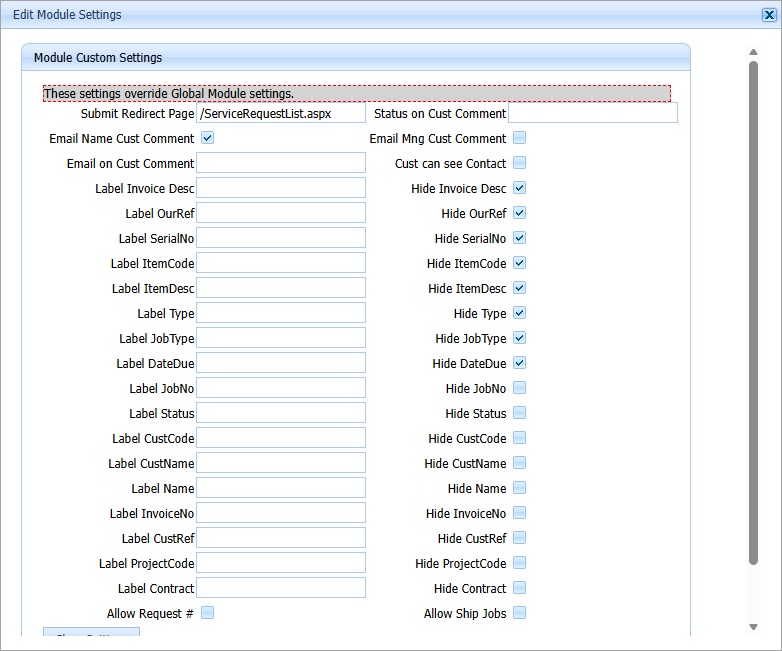The width and height of the screenshot is (782, 651).
Task: Uncheck Hide SerialNo checkbox
Action: pyautogui.click(x=520, y=237)
